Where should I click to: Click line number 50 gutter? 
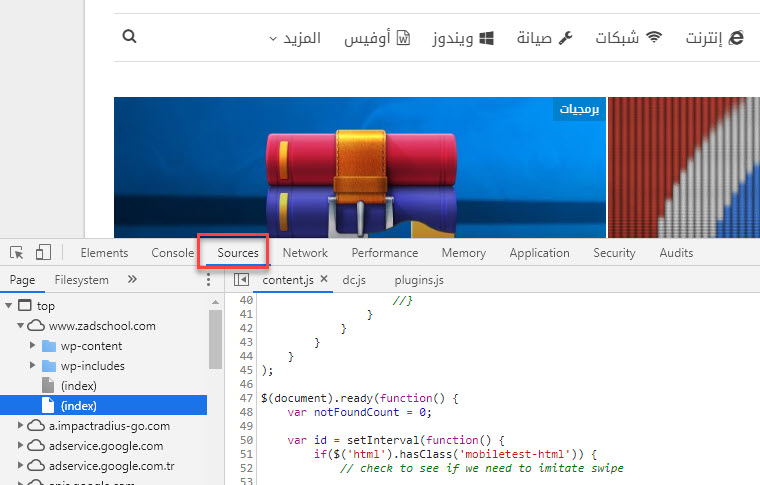click(246, 440)
